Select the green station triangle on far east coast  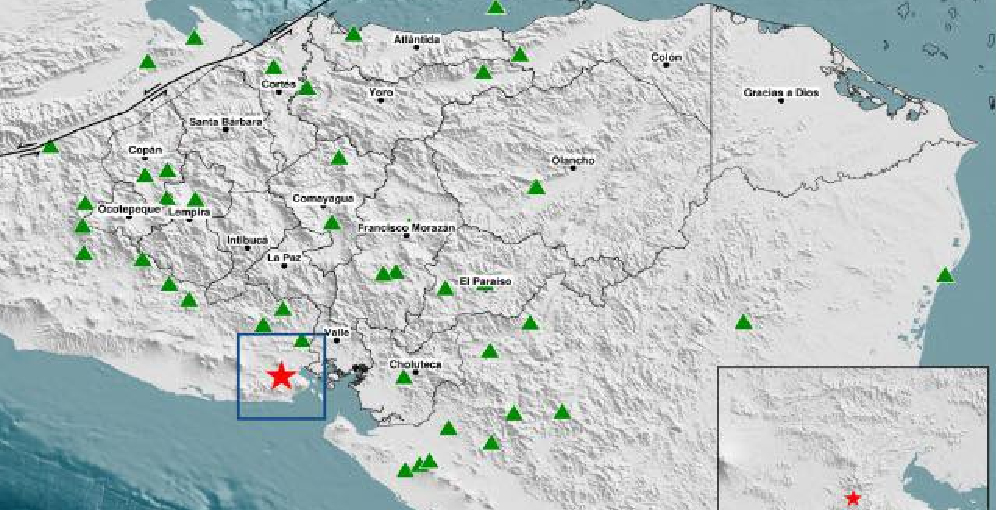(945, 276)
